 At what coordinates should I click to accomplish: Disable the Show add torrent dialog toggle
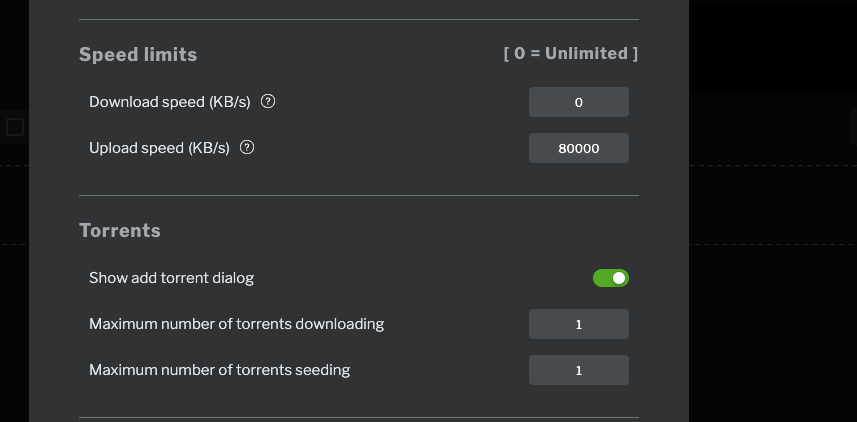[x=611, y=278]
